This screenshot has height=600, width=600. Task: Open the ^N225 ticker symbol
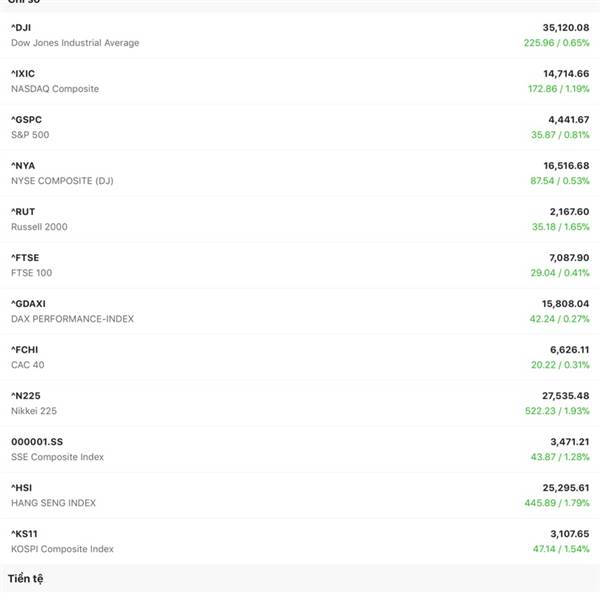pos(26,395)
